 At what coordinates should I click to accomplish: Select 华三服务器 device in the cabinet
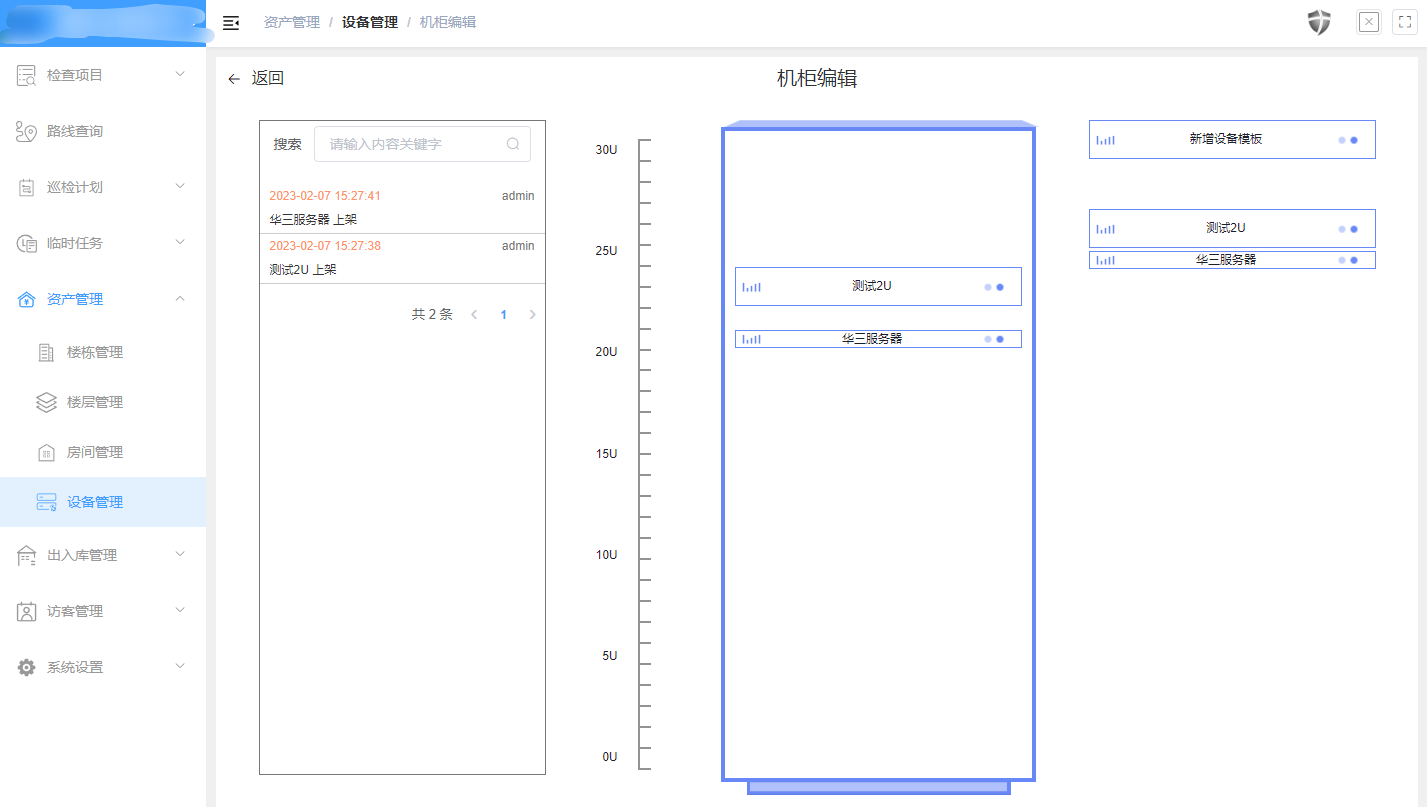[x=878, y=339]
